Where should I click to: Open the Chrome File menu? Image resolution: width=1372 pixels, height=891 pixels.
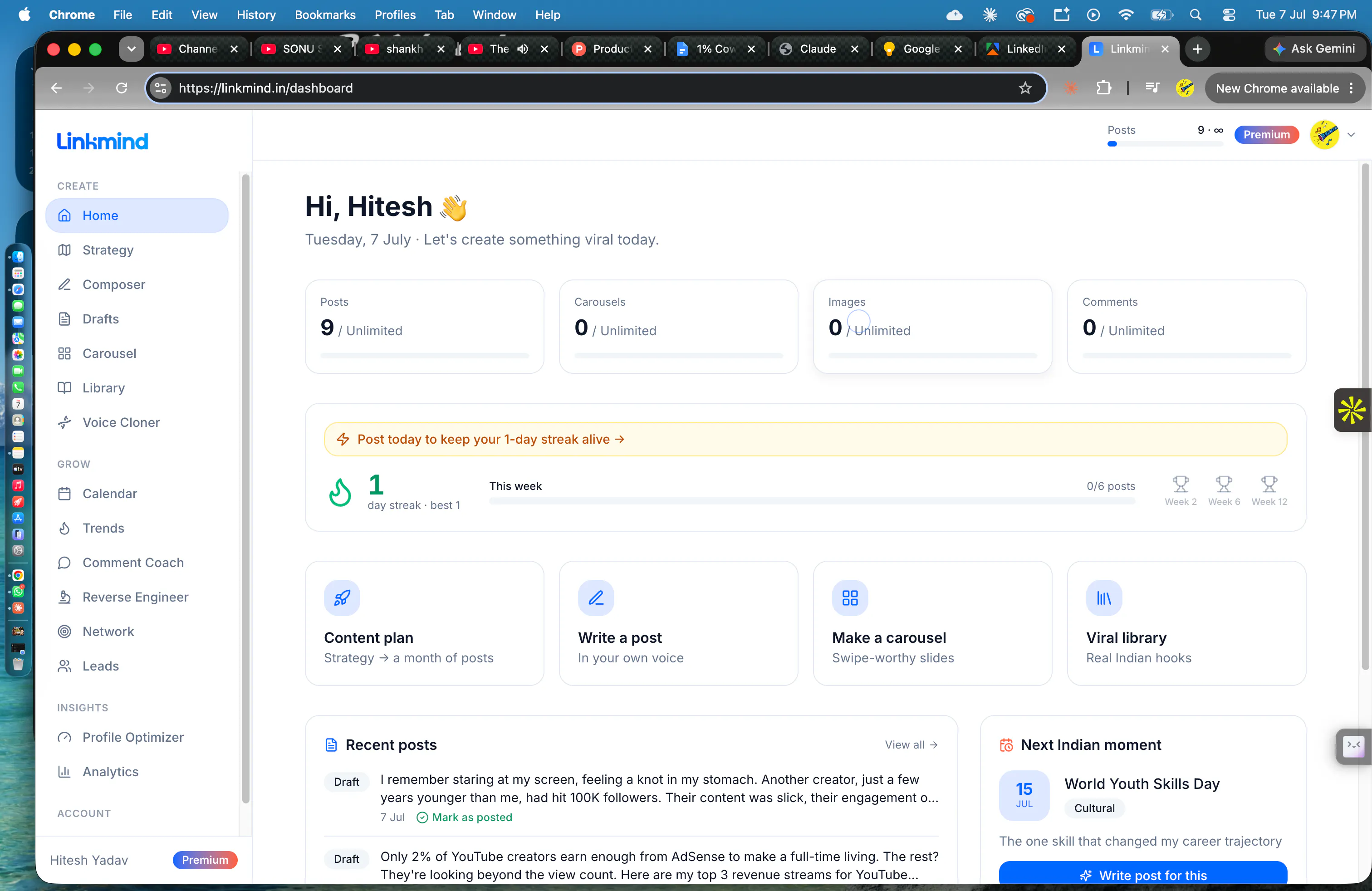[122, 15]
